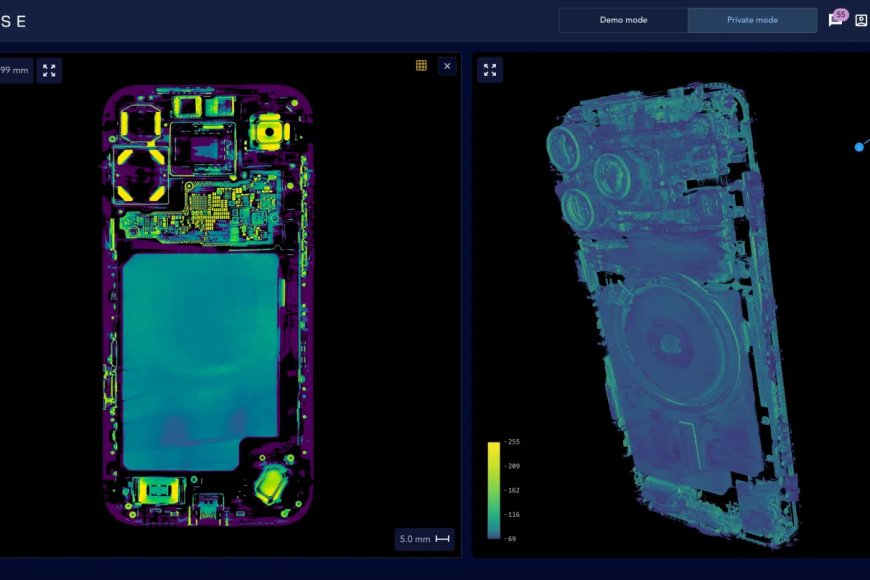Expand the 3D view to fullscreen
The image size is (870, 580).
[490, 70]
